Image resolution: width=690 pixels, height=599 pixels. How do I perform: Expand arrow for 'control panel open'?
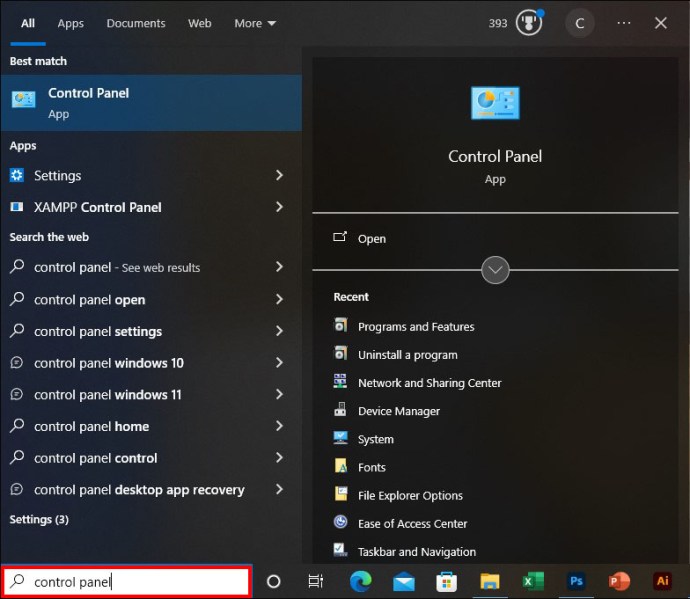(279, 299)
